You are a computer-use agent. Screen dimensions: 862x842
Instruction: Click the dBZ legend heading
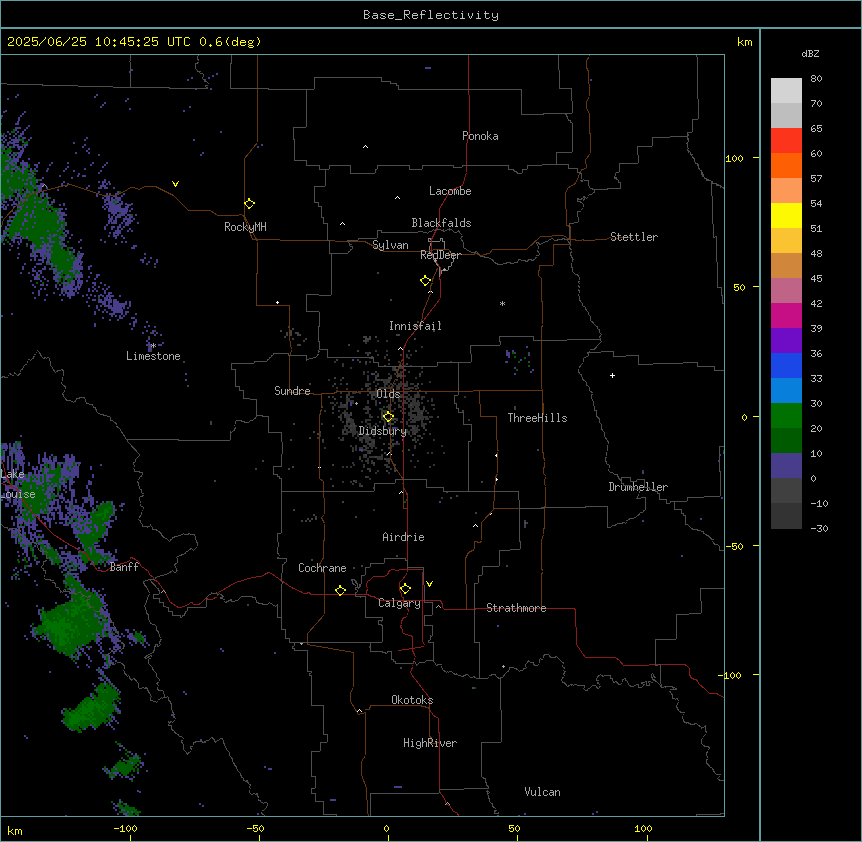click(x=810, y=53)
